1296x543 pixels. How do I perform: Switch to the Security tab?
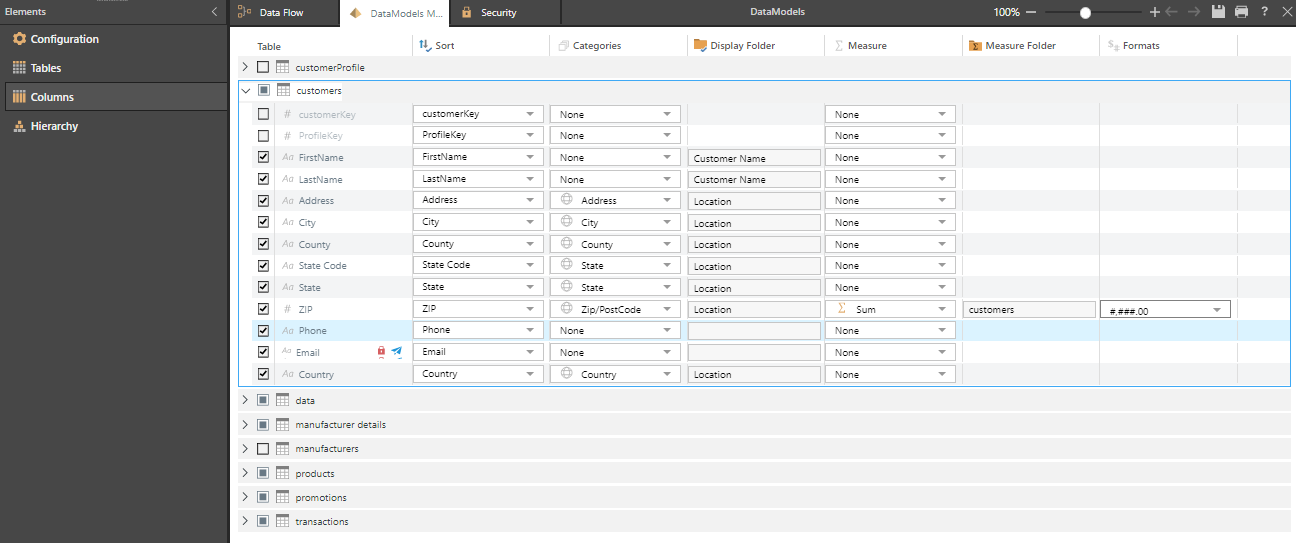[498, 13]
